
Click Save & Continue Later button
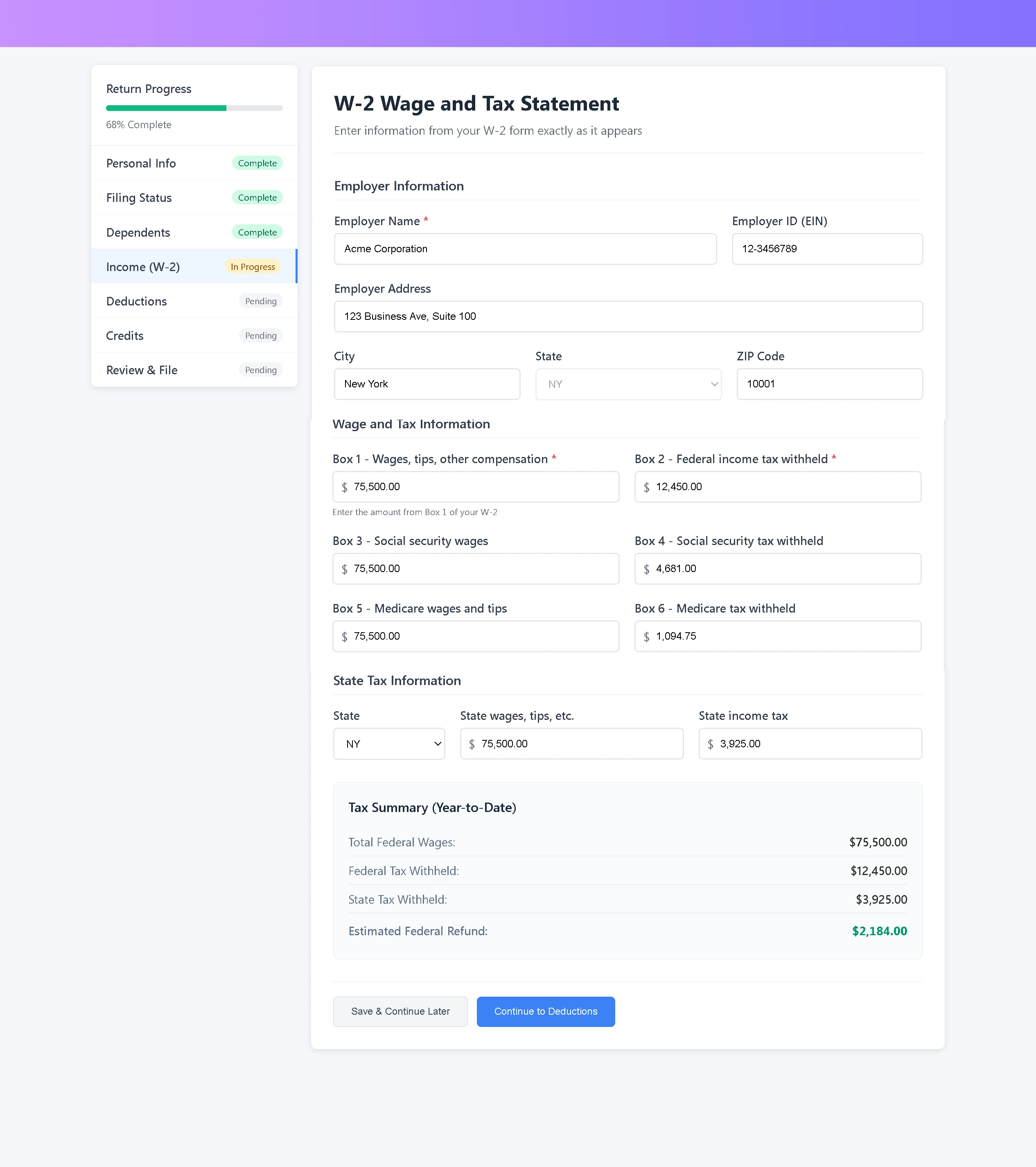400,1012
